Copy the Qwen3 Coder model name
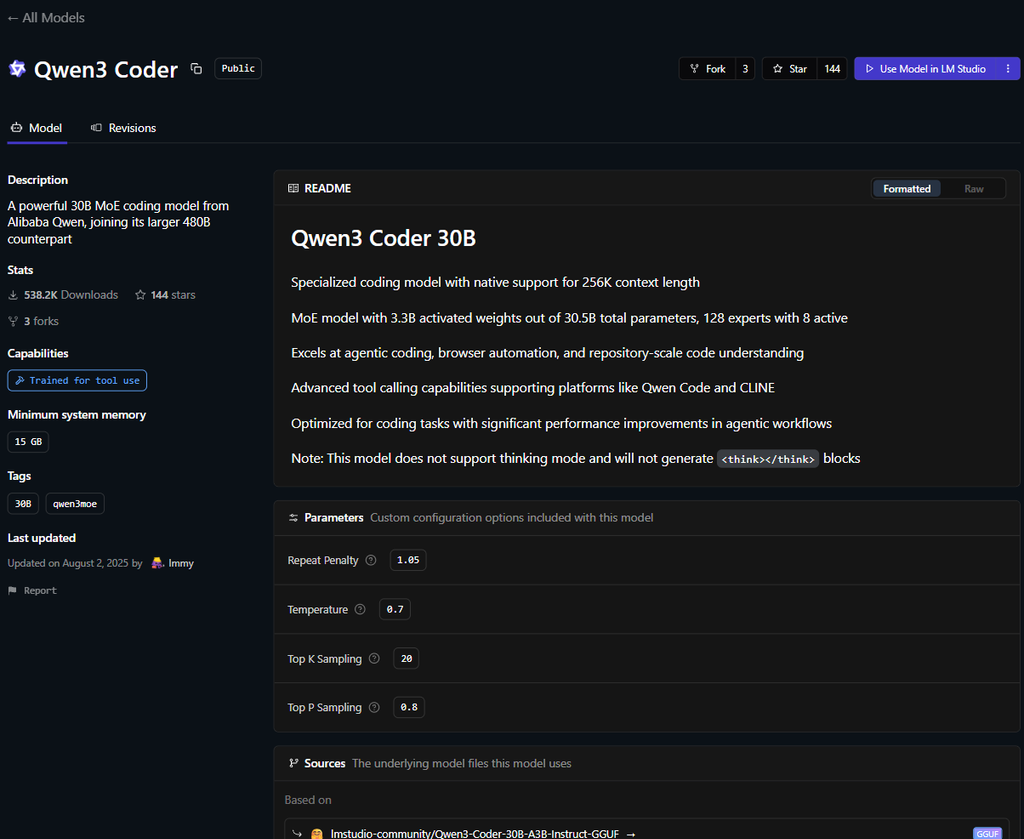 [x=196, y=69]
